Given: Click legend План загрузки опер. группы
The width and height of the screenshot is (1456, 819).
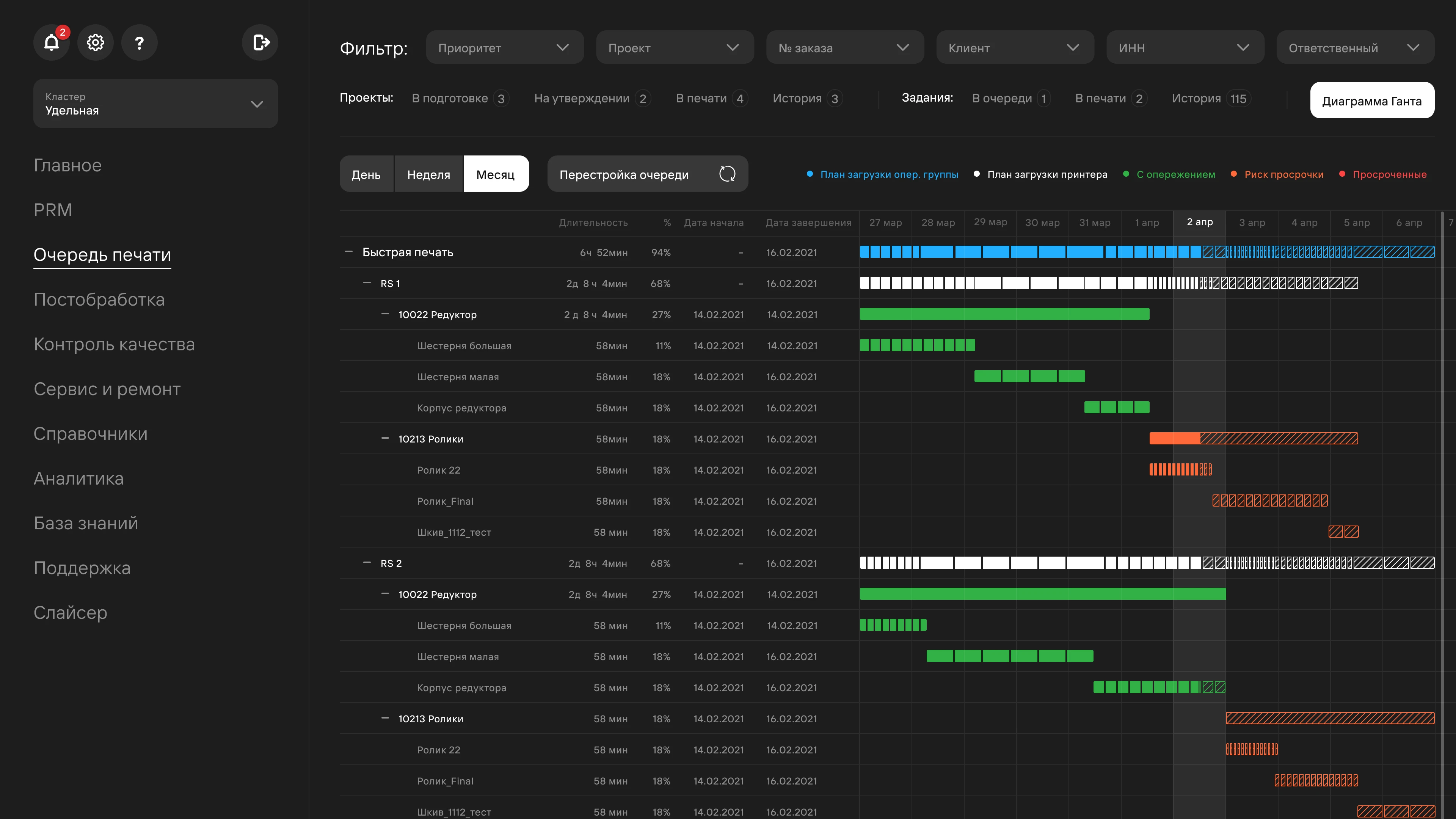Looking at the screenshot, I should click(x=882, y=174).
